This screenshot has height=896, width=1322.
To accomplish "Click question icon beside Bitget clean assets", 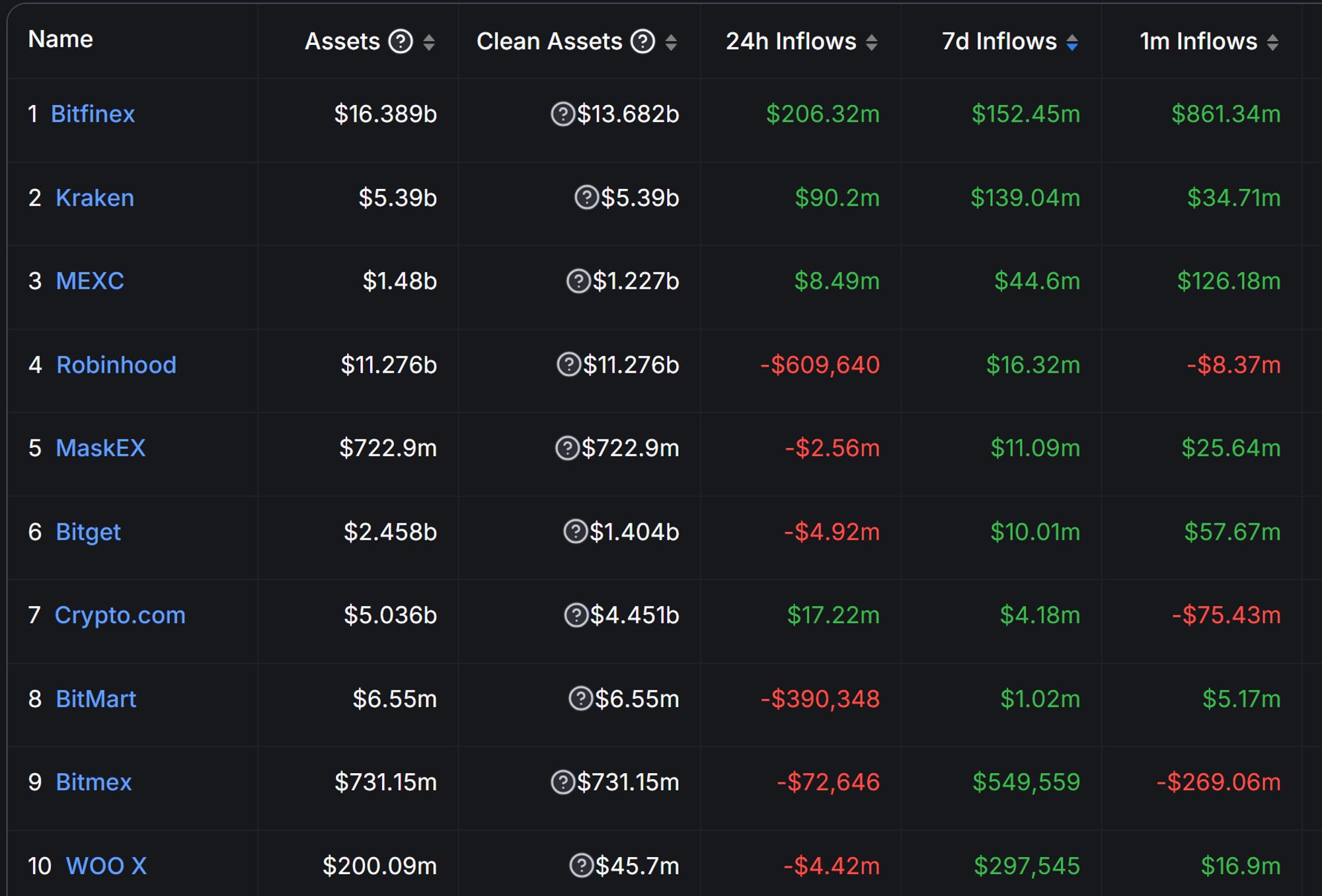I will click(x=575, y=531).
